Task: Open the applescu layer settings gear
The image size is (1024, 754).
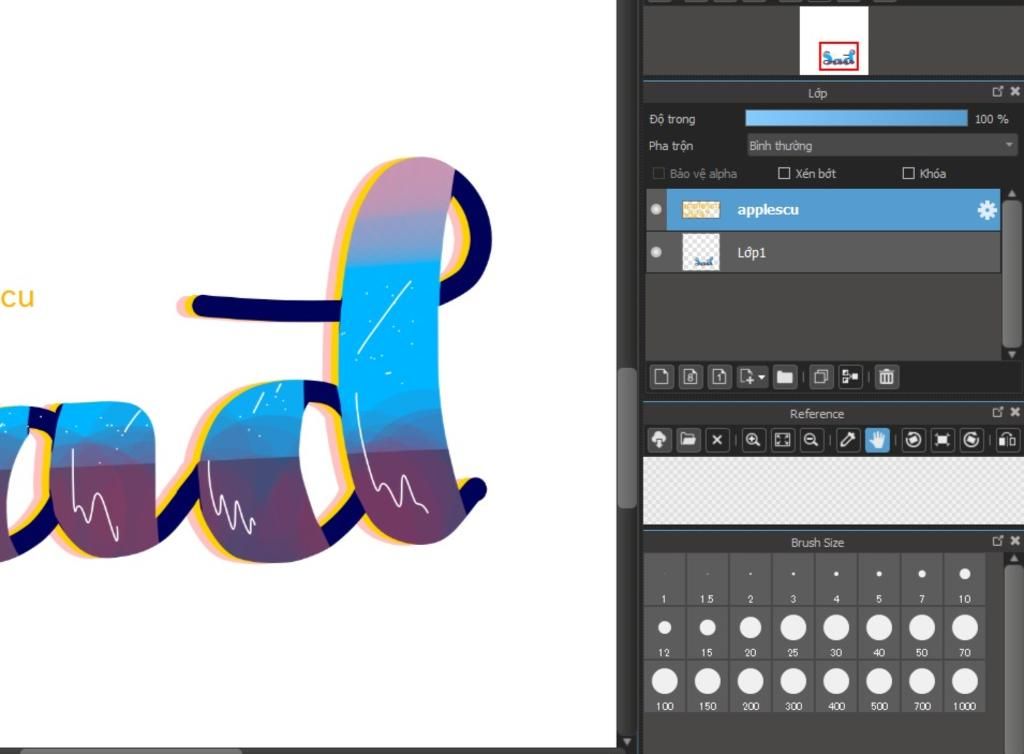Action: (986, 210)
